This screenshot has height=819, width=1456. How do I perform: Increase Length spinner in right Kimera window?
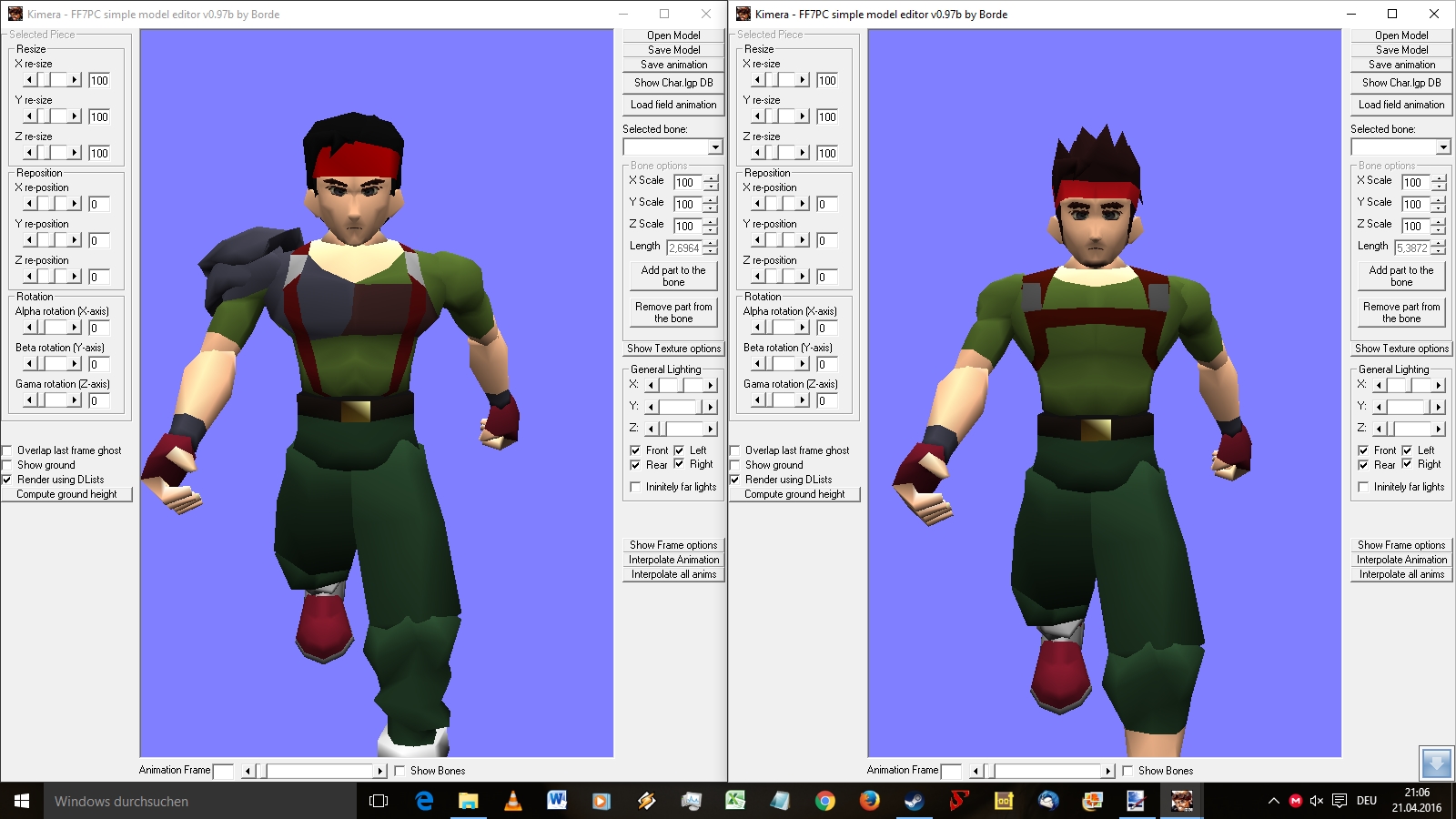point(1438,244)
